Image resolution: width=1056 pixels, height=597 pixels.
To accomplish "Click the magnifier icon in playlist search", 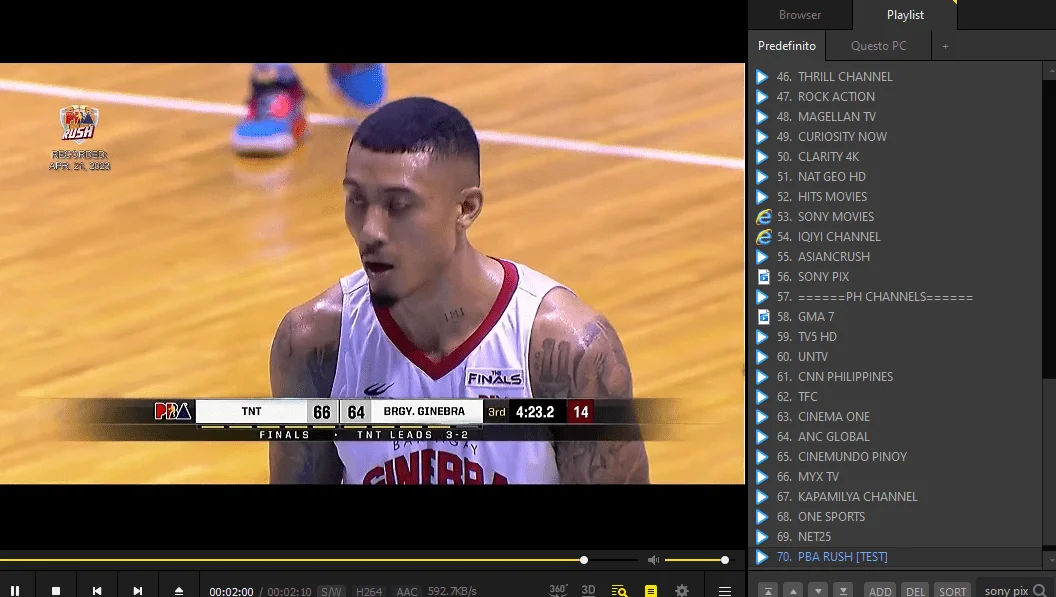I will point(1040,591).
